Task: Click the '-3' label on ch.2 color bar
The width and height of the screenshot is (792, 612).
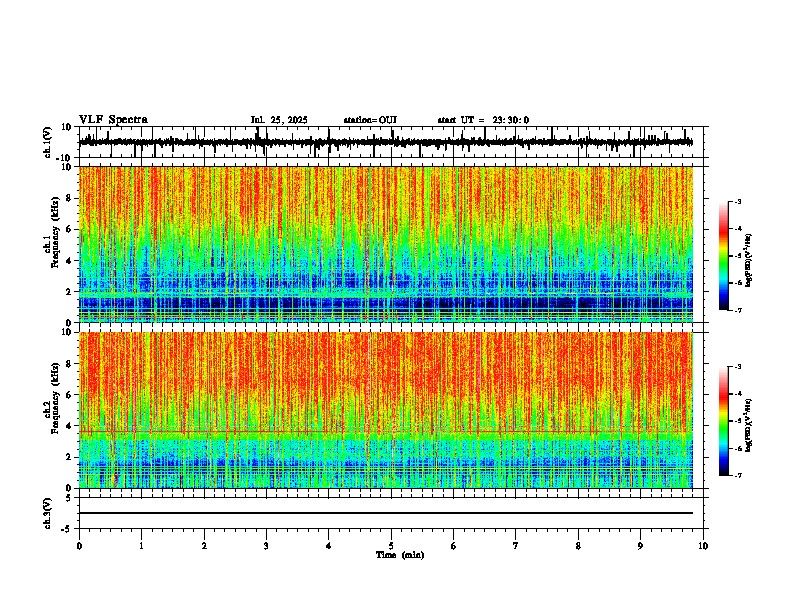Action: (x=738, y=367)
